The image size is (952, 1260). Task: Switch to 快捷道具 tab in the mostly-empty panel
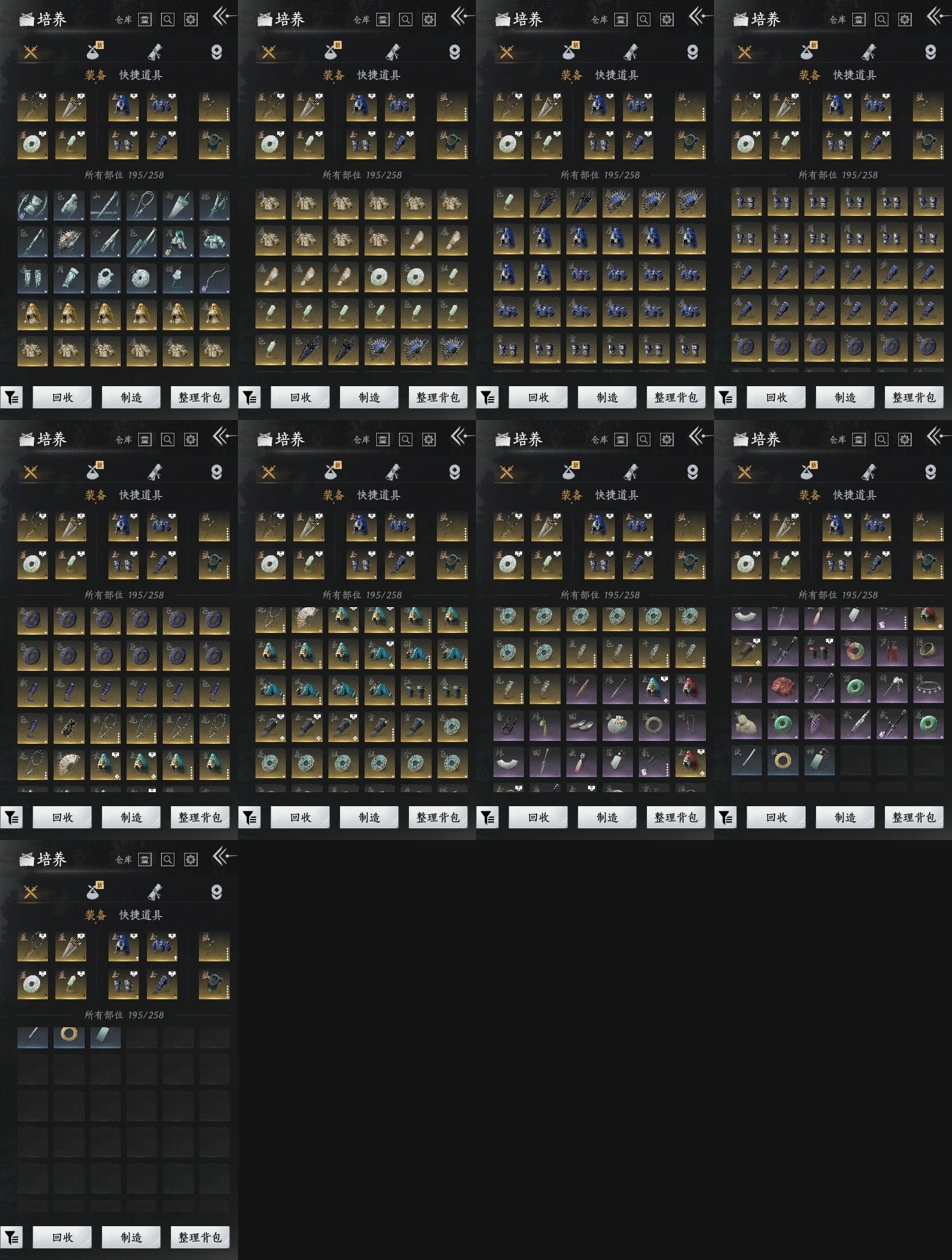coord(141,915)
